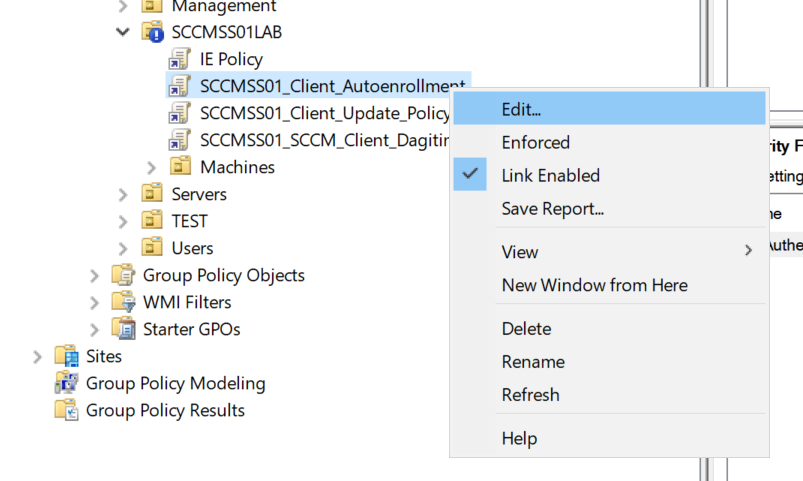The height and width of the screenshot is (481, 803).
Task: Expand the Starter GPOs node
Action: point(94,330)
